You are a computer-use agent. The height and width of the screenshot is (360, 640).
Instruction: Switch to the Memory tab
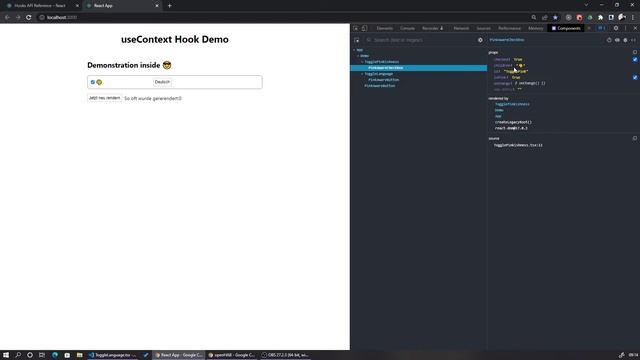click(536, 28)
